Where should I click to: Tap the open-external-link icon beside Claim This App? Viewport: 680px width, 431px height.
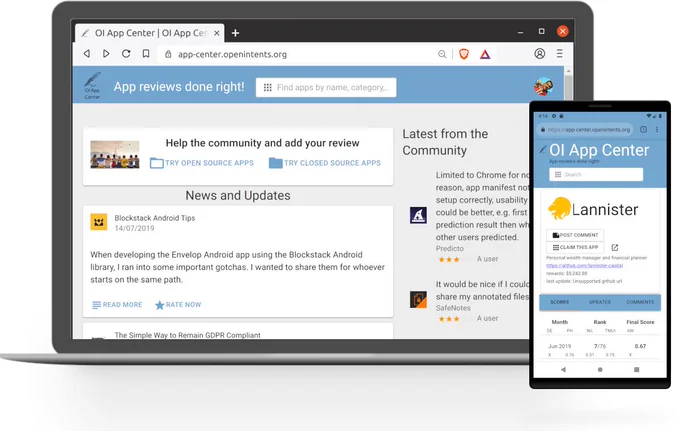click(615, 248)
